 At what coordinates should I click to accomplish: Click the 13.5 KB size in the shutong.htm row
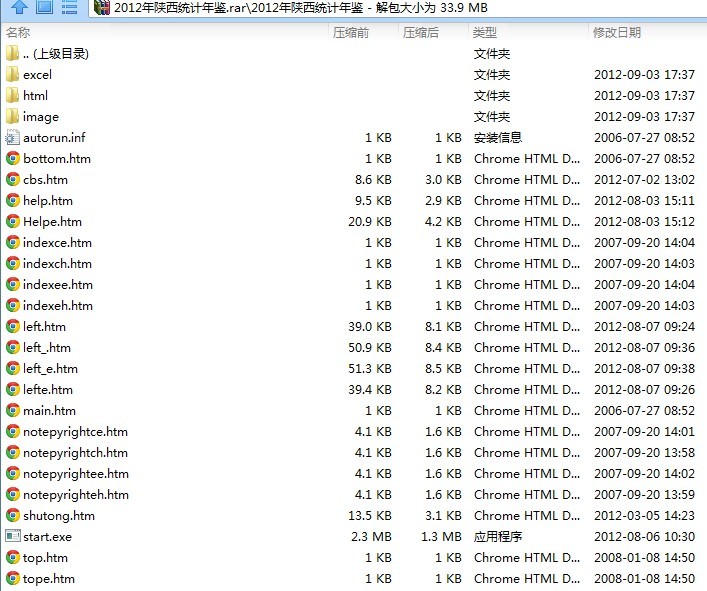click(370, 515)
